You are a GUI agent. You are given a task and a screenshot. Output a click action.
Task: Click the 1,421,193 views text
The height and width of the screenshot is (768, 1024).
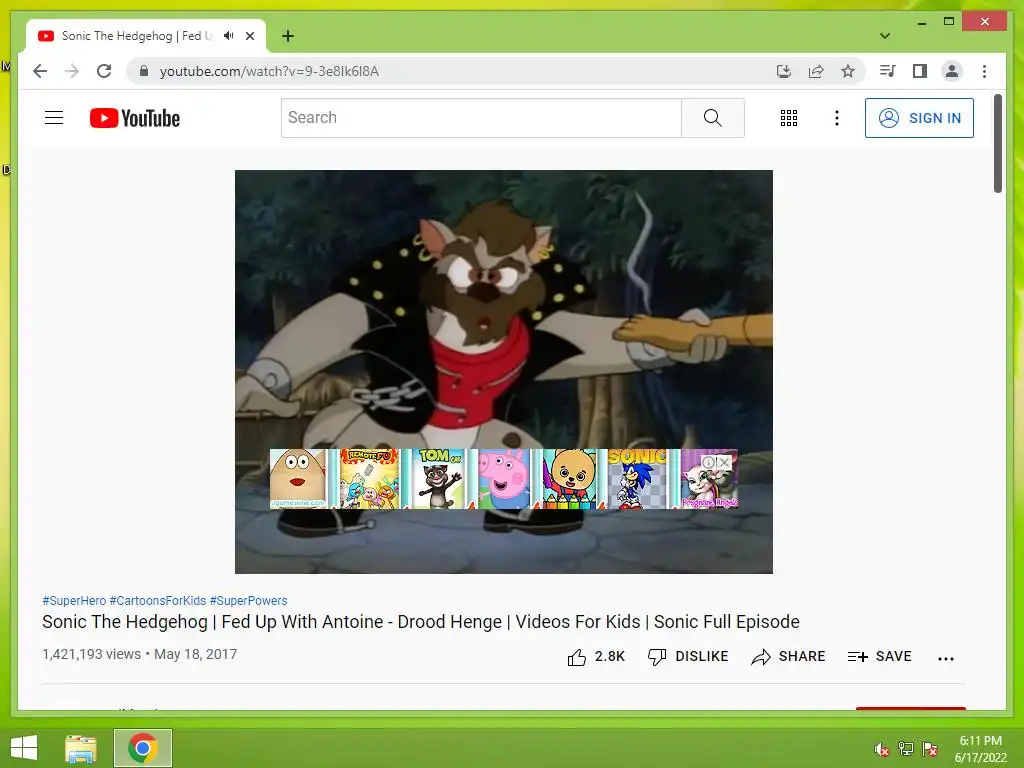click(91, 654)
